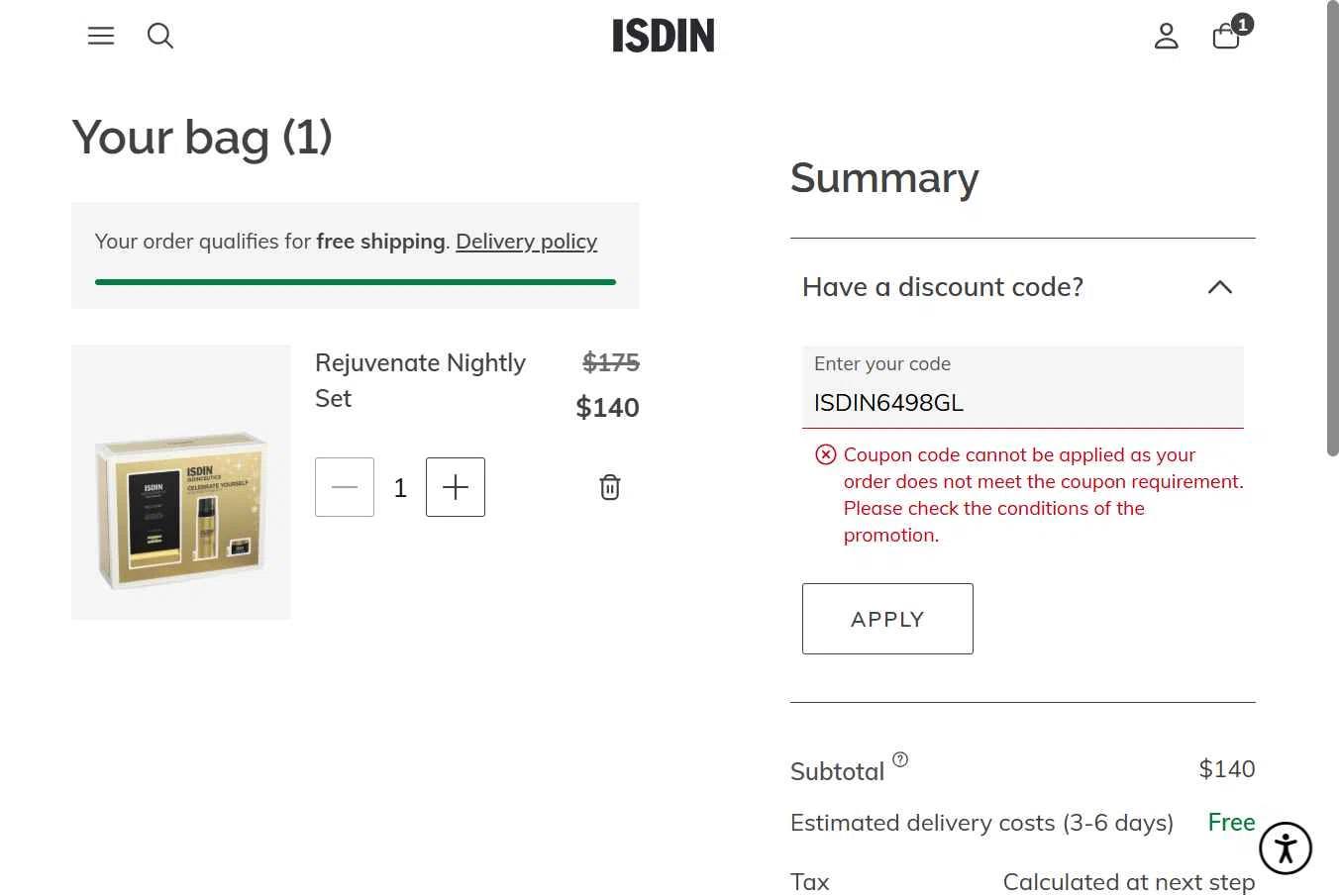Open the shopping bag icon

[x=1226, y=38]
